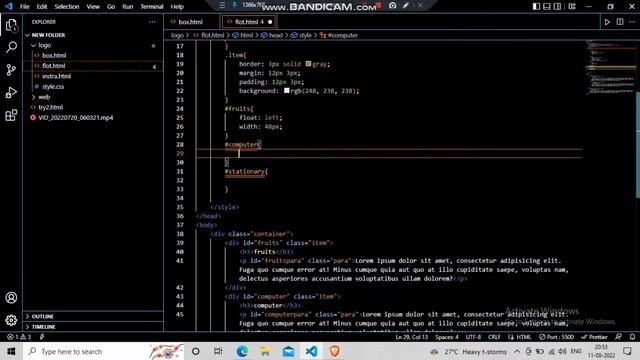The width and height of the screenshot is (640, 360).
Task: Open Brave browser from taskbar
Action: (x=334, y=351)
